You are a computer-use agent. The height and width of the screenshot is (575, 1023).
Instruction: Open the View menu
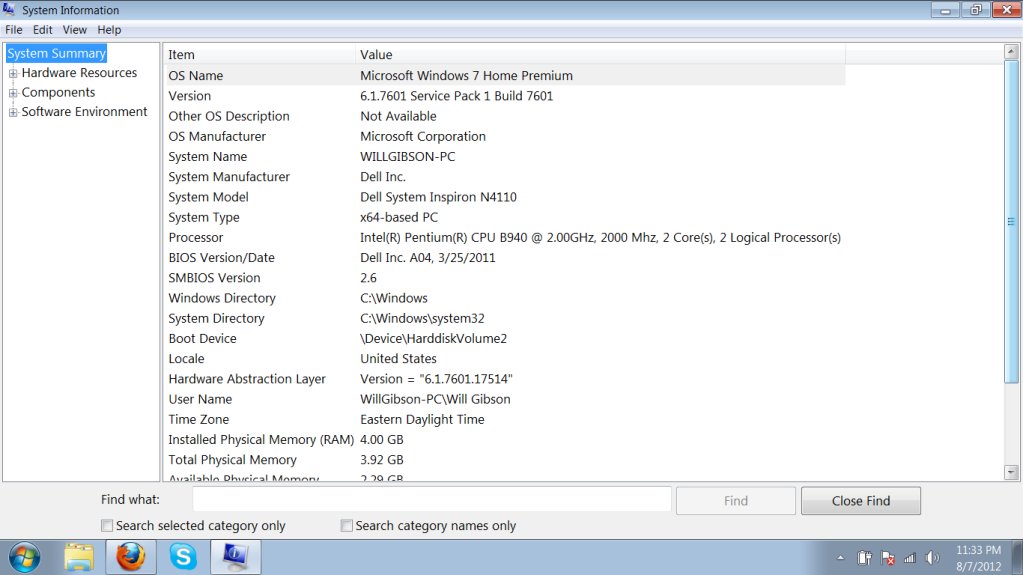point(74,30)
